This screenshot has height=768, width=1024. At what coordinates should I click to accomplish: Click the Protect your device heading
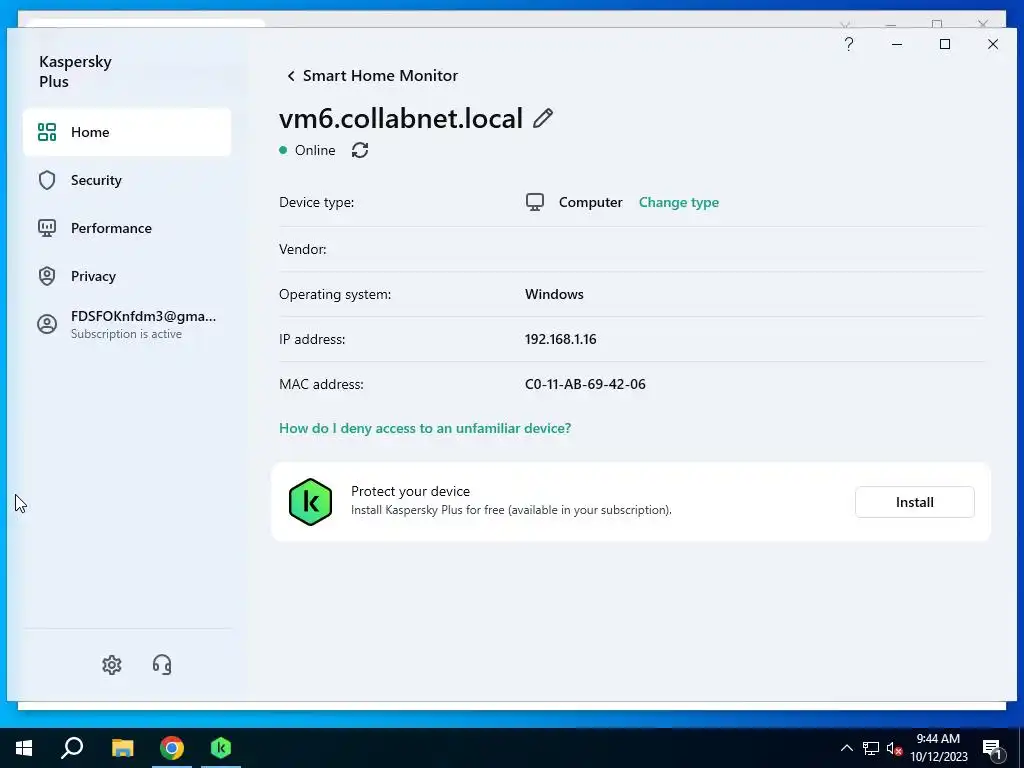tap(410, 491)
